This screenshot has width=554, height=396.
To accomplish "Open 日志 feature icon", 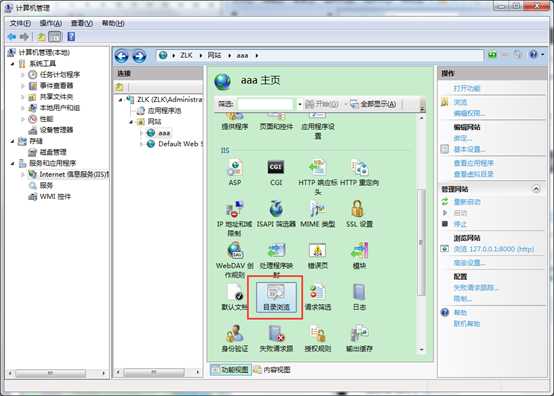I will tap(359, 297).
